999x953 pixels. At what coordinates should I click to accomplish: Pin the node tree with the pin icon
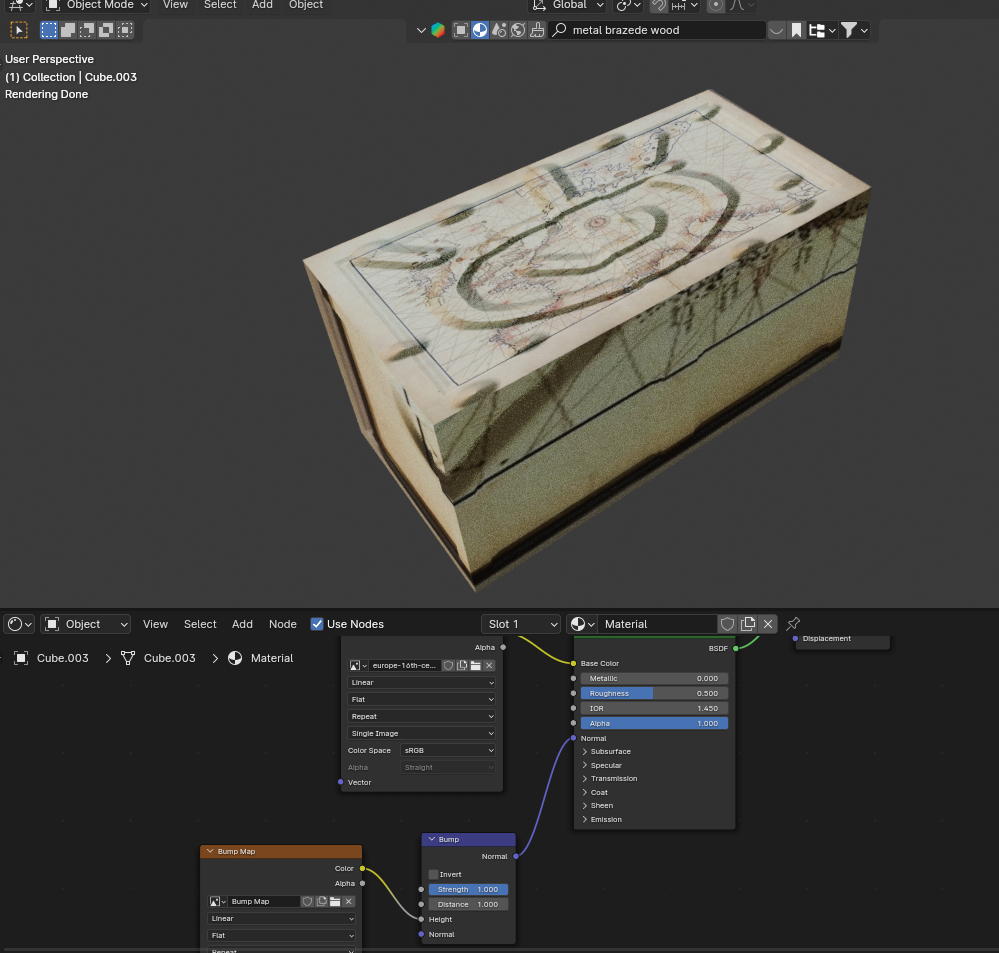793,624
